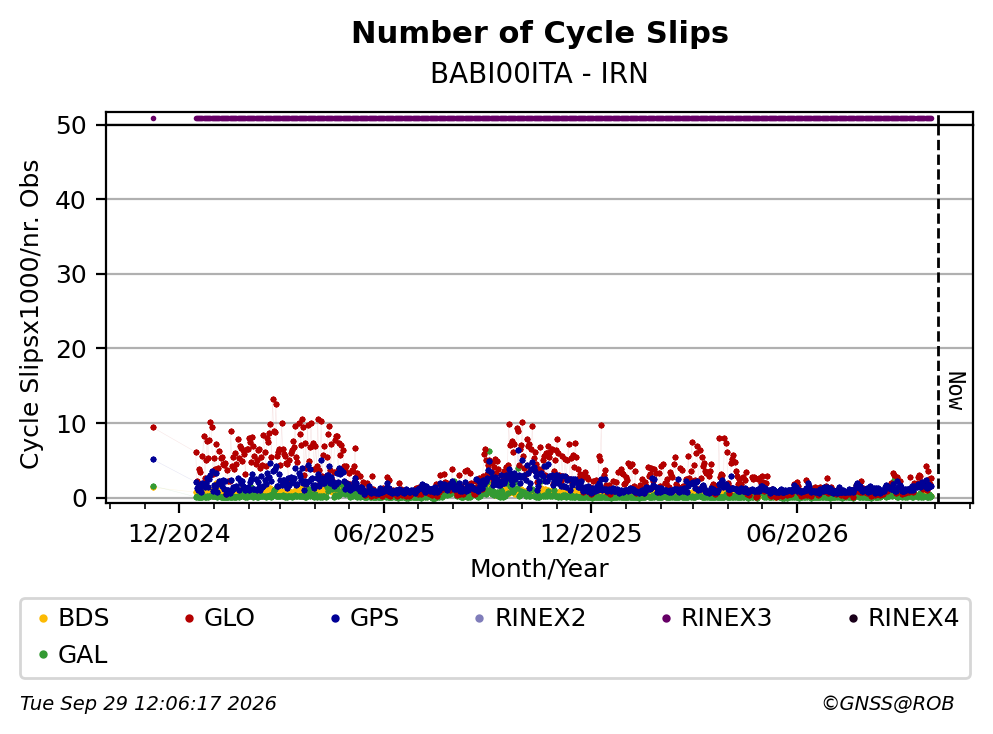Screen dimensions: 993x734
Task: Click the BABI00ITA - IRN subtitle
Action: pyautogui.click(x=539, y=73)
